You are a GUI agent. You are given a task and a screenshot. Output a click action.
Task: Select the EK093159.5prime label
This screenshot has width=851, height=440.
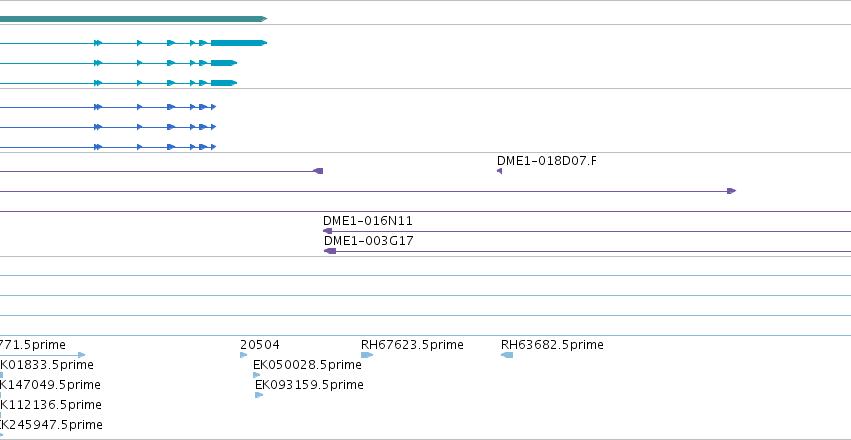(309, 385)
